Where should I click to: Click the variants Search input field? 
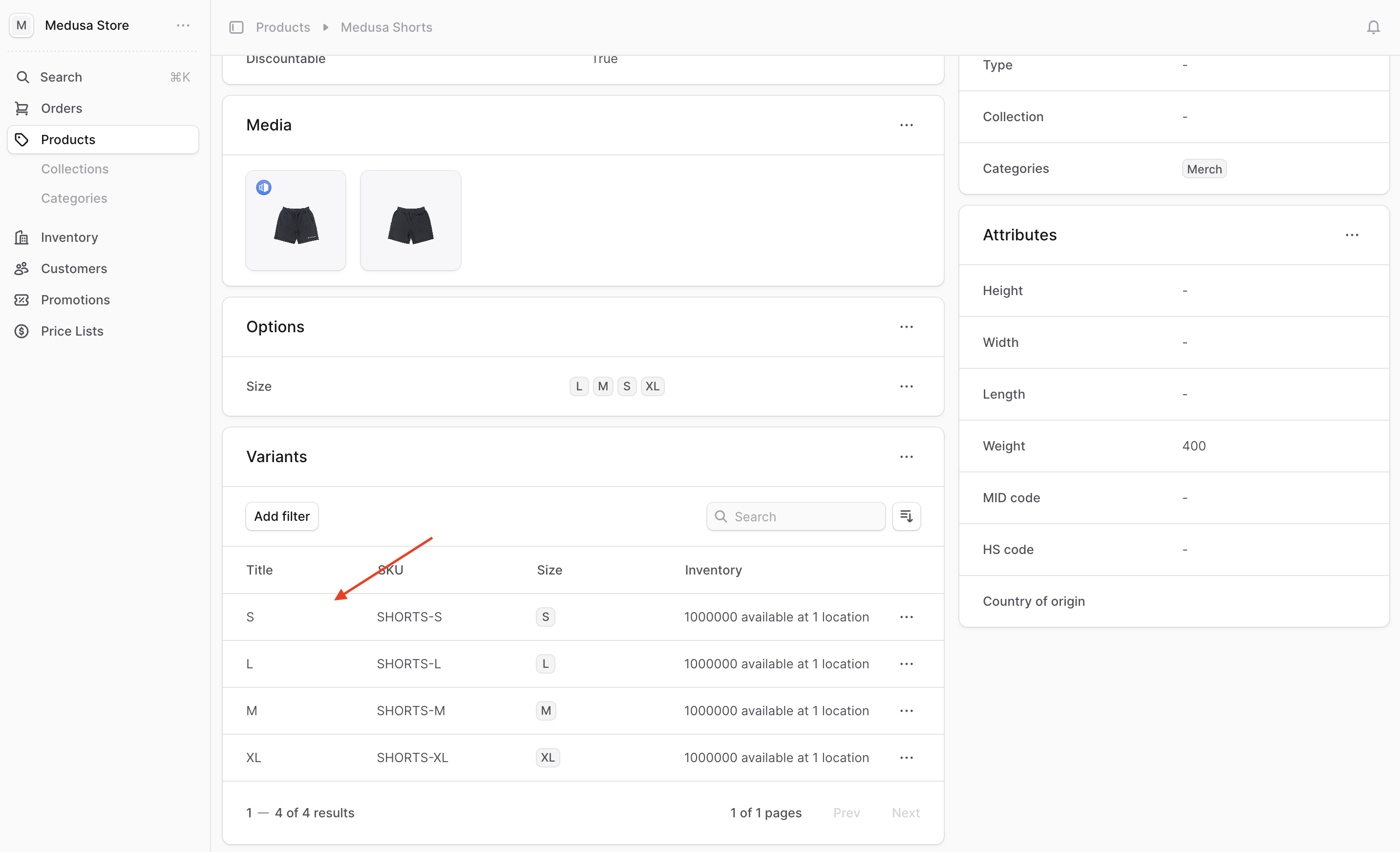pyautogui.click(x=795, y=516)
